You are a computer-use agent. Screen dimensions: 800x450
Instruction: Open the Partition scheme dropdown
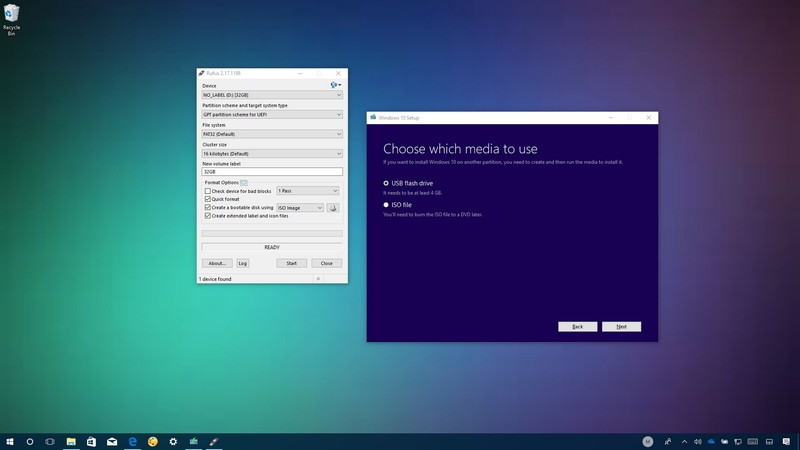(x=272, y=114)
